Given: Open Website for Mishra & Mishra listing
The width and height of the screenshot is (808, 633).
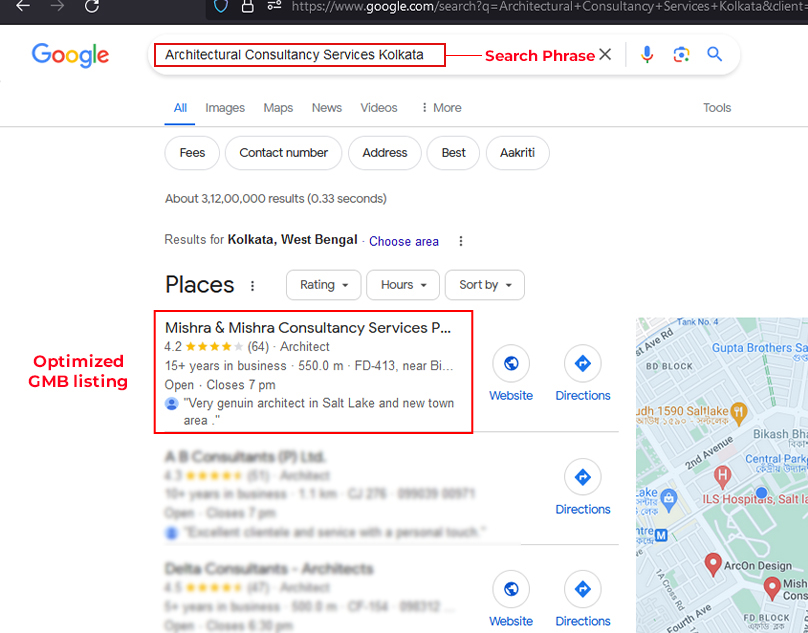Looking at the screenshot, I should [x=511, y=374].
